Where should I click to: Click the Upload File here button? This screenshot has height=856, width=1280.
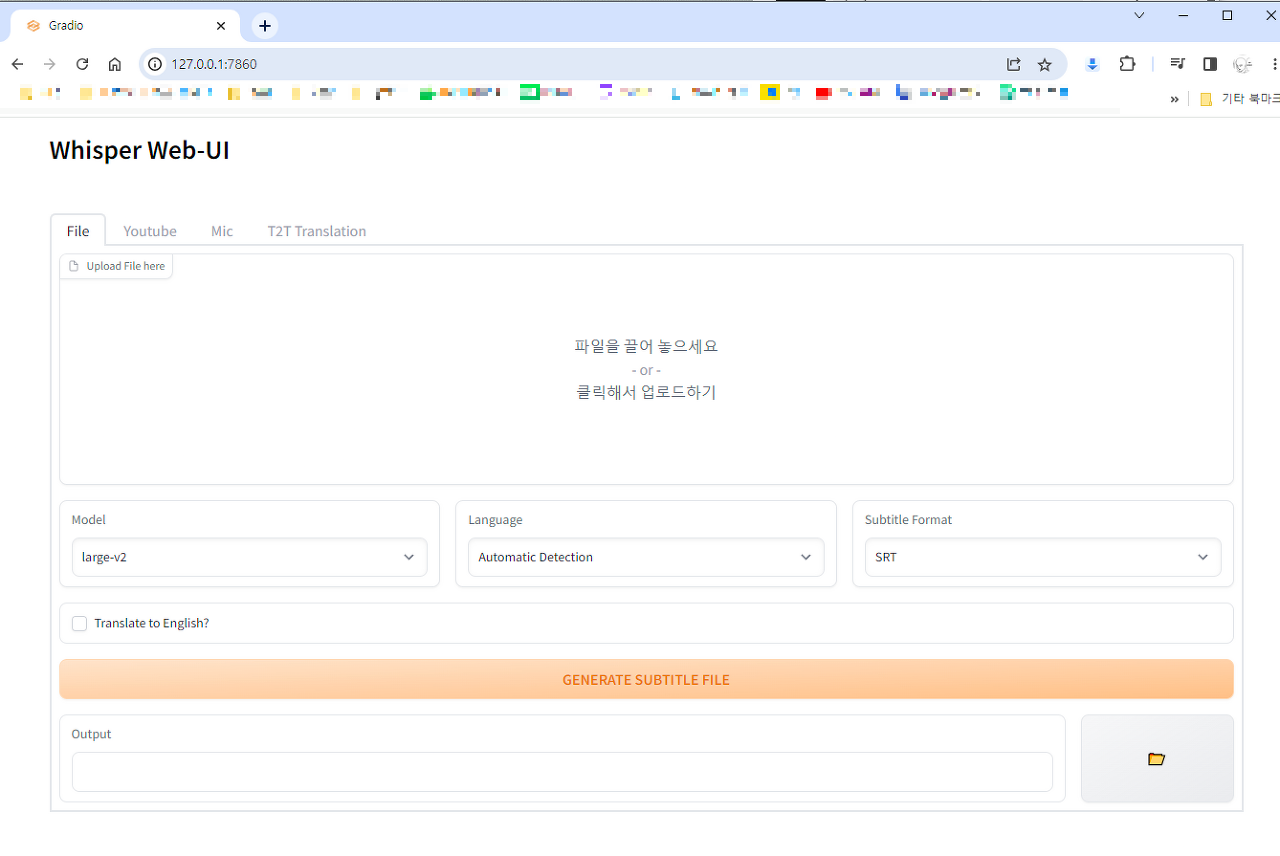click(x=116, y=265)
